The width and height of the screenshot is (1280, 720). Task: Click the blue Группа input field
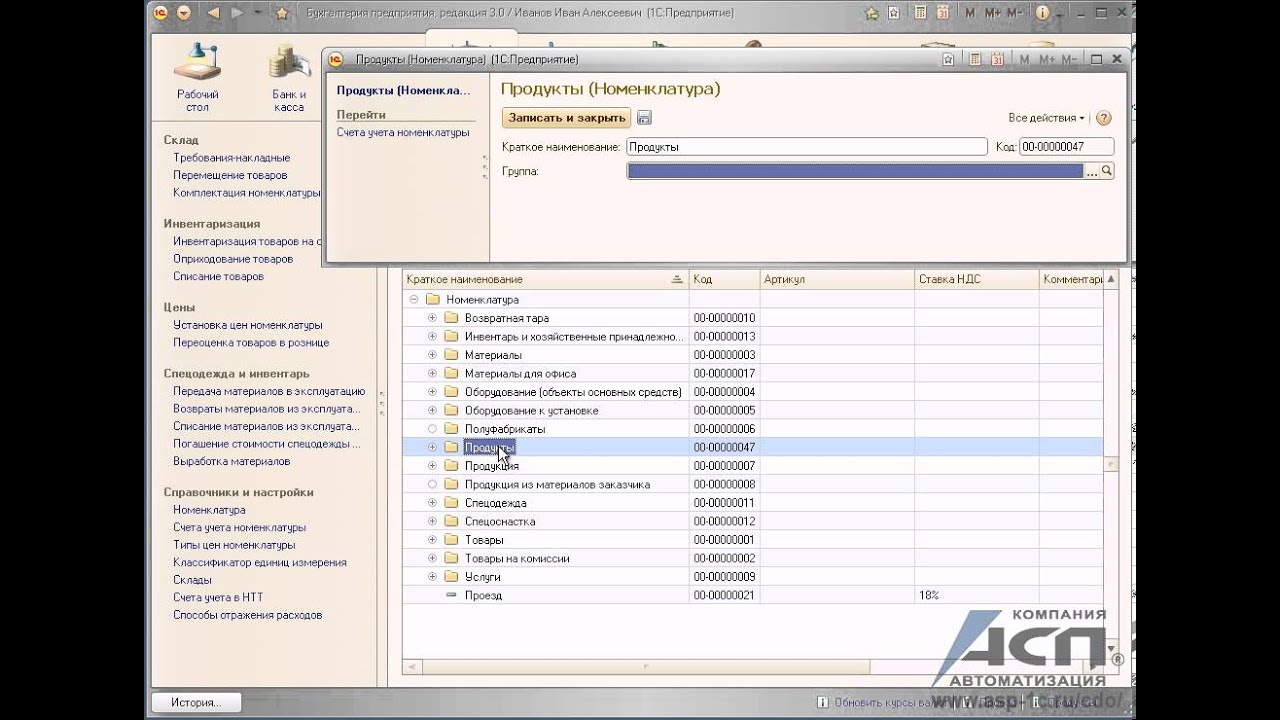tap(855, 171)
